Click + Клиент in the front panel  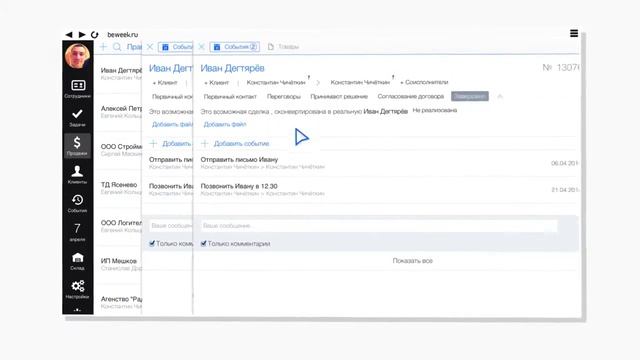tap(216, 82)
